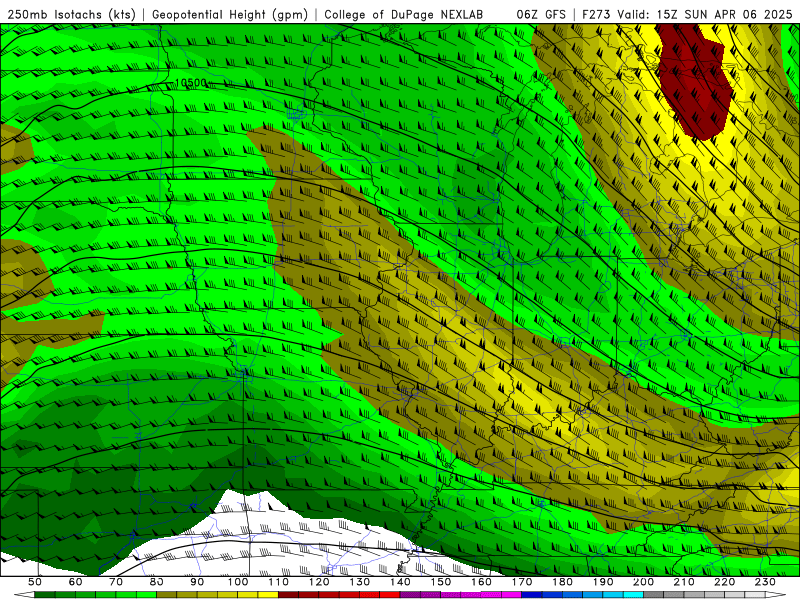Click the 70 value on the color scale

pyautogui.click(x=116, y=582)
